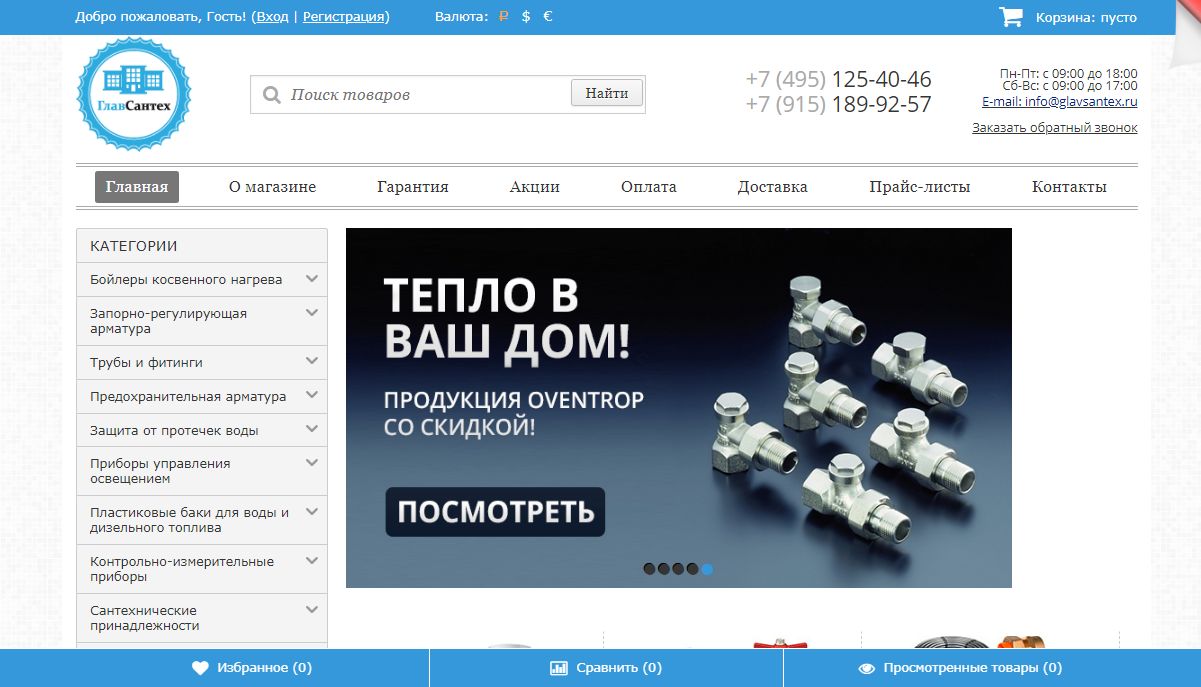Expand Сантехнические принадлежности chevron

click(x=312, y=609)
